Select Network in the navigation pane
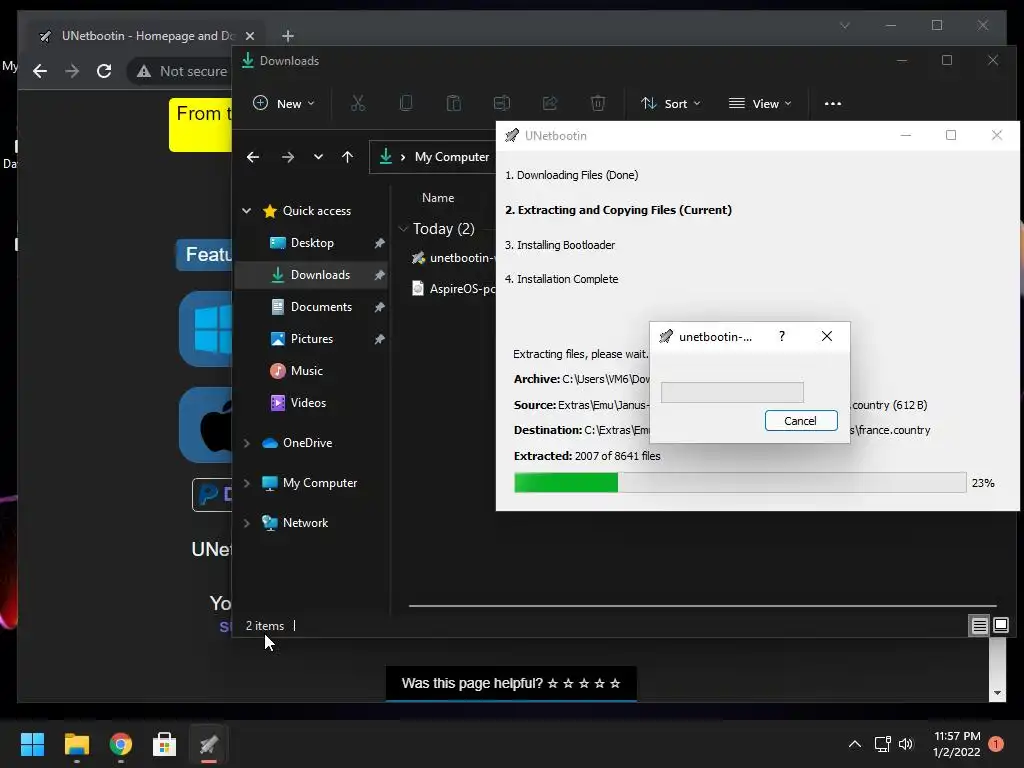The width and height of the screenshot is (1024, 768). [x=305, y=522]
